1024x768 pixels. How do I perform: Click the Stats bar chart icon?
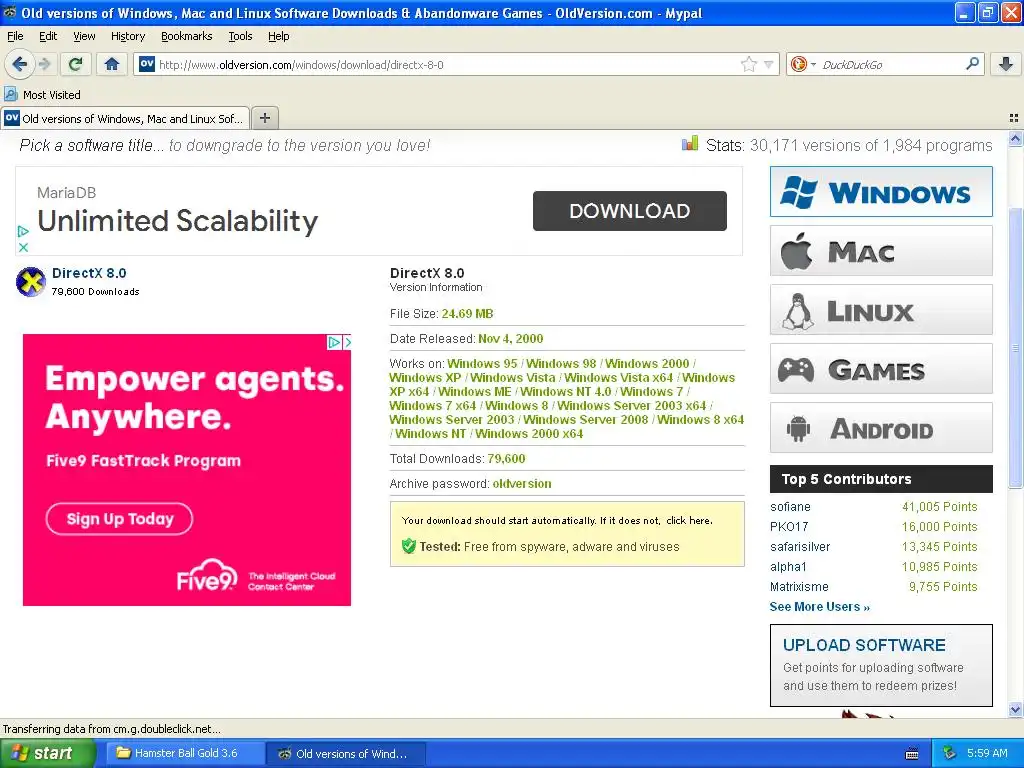click(x=690, y=144)
